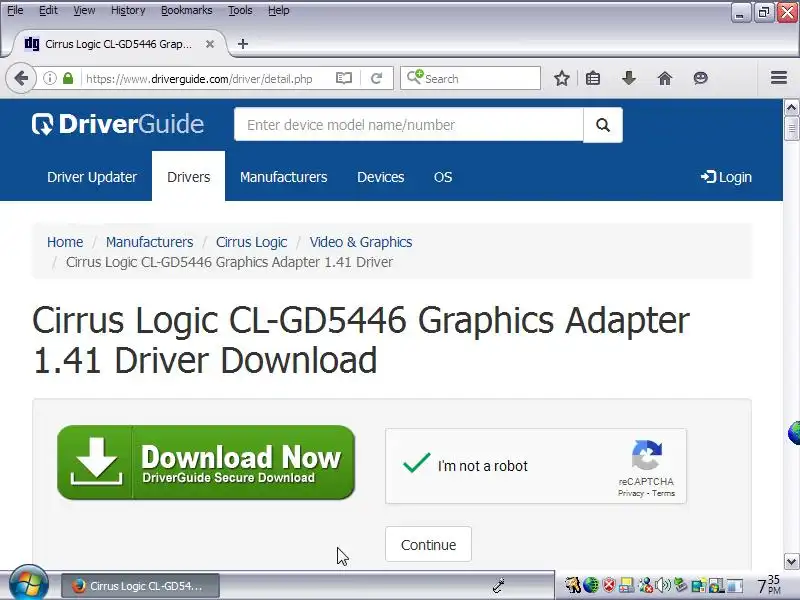
Task: Toggle the I'm not a robot checkbox
Action: [416, 464]
